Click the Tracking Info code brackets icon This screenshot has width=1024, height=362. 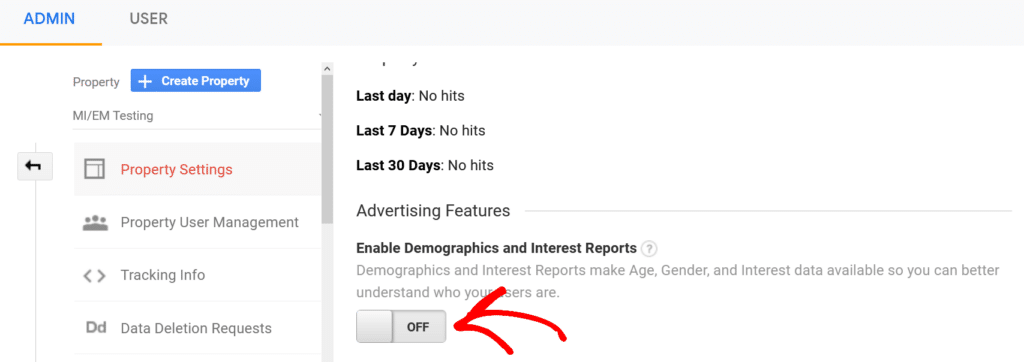(95, 275)
